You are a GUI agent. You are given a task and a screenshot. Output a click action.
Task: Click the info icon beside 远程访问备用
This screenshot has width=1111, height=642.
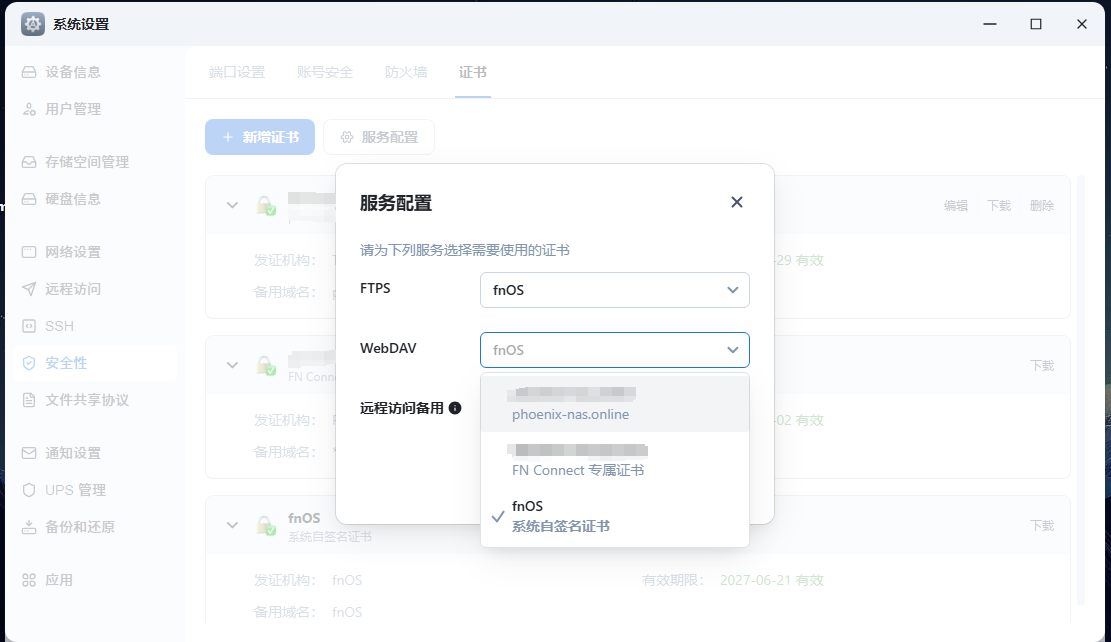click(x=455, y=408)
